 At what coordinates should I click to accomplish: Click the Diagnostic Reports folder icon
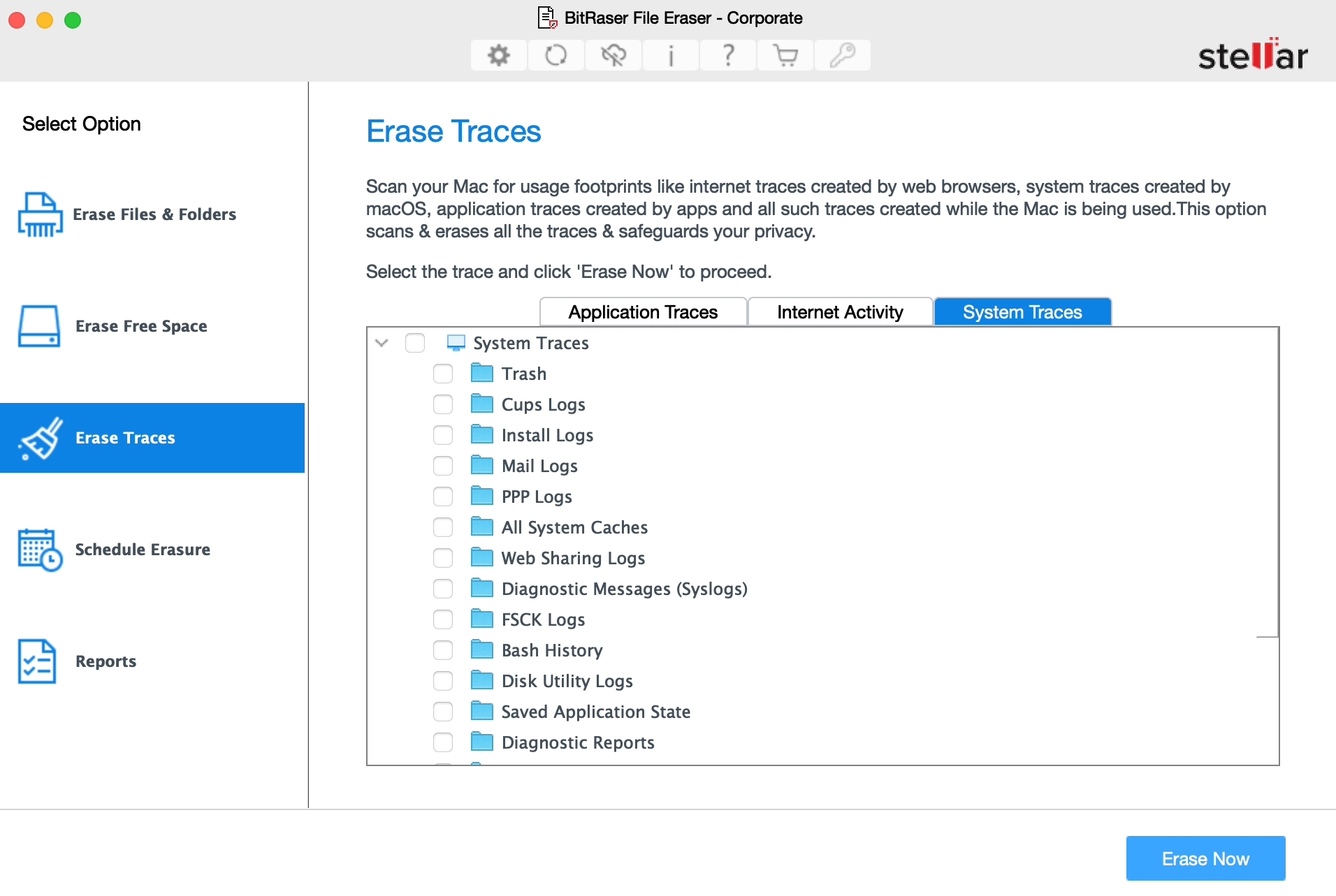482,742
